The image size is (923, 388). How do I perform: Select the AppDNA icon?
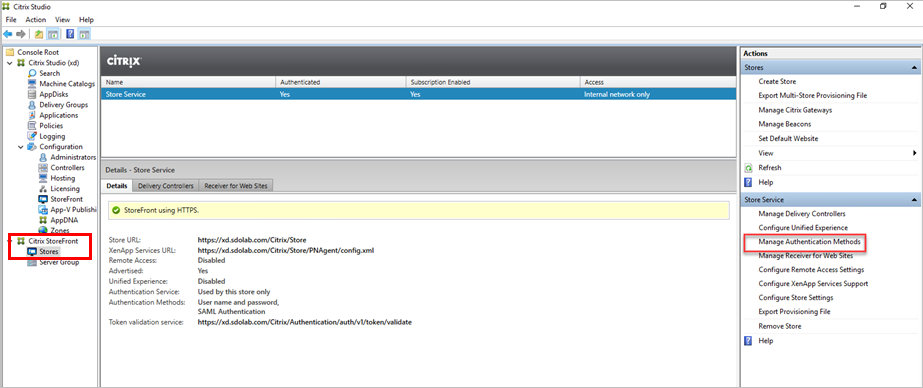click(43, 220)
